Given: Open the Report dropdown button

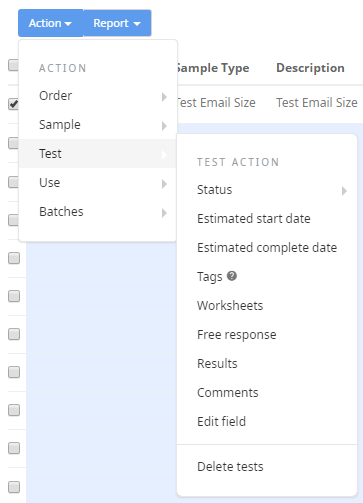Looking at the screenshot, I should coord(117,23).
